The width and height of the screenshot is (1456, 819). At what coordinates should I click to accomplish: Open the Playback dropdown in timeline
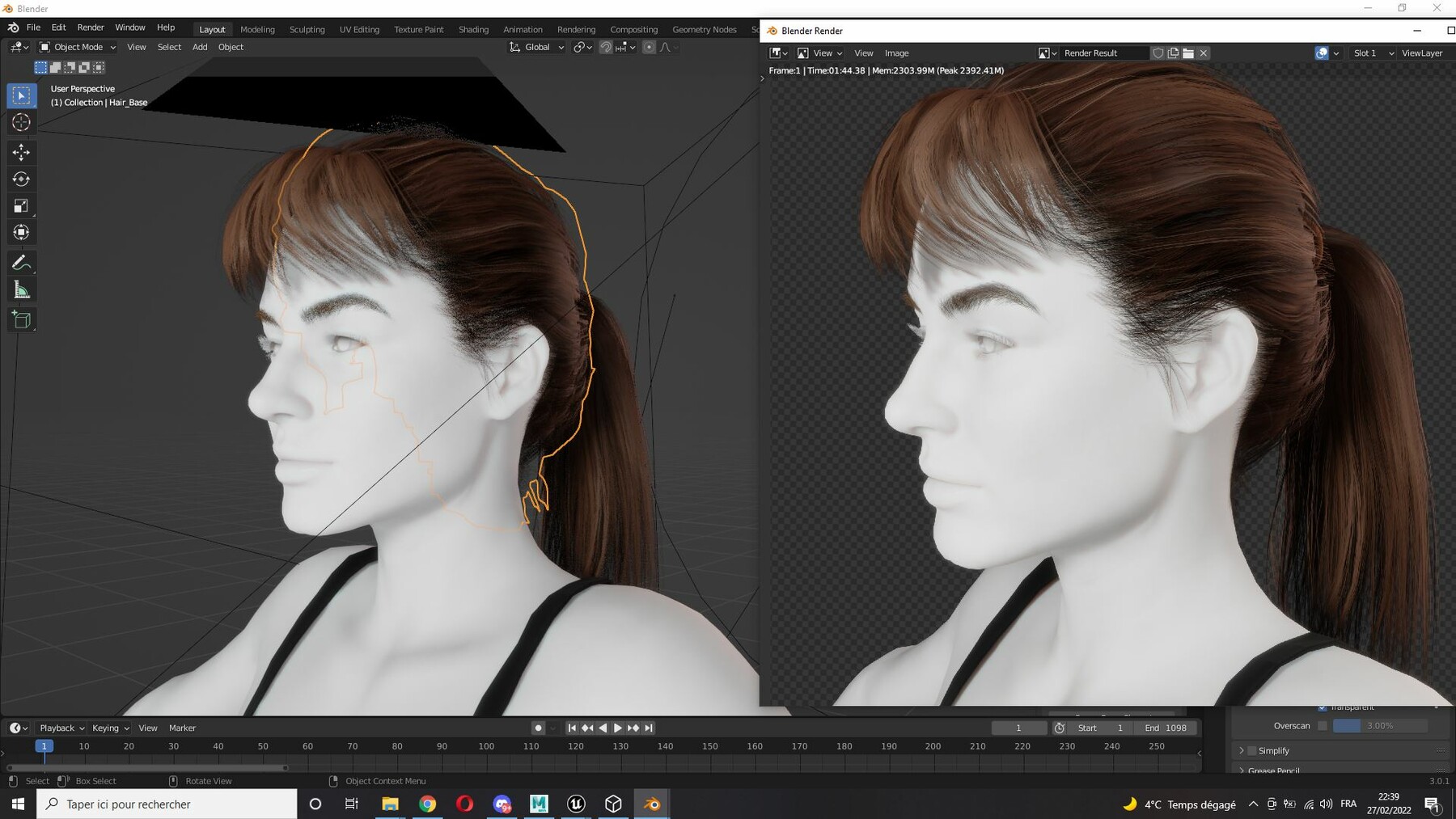pyautogui.click(x=62, y=728)
